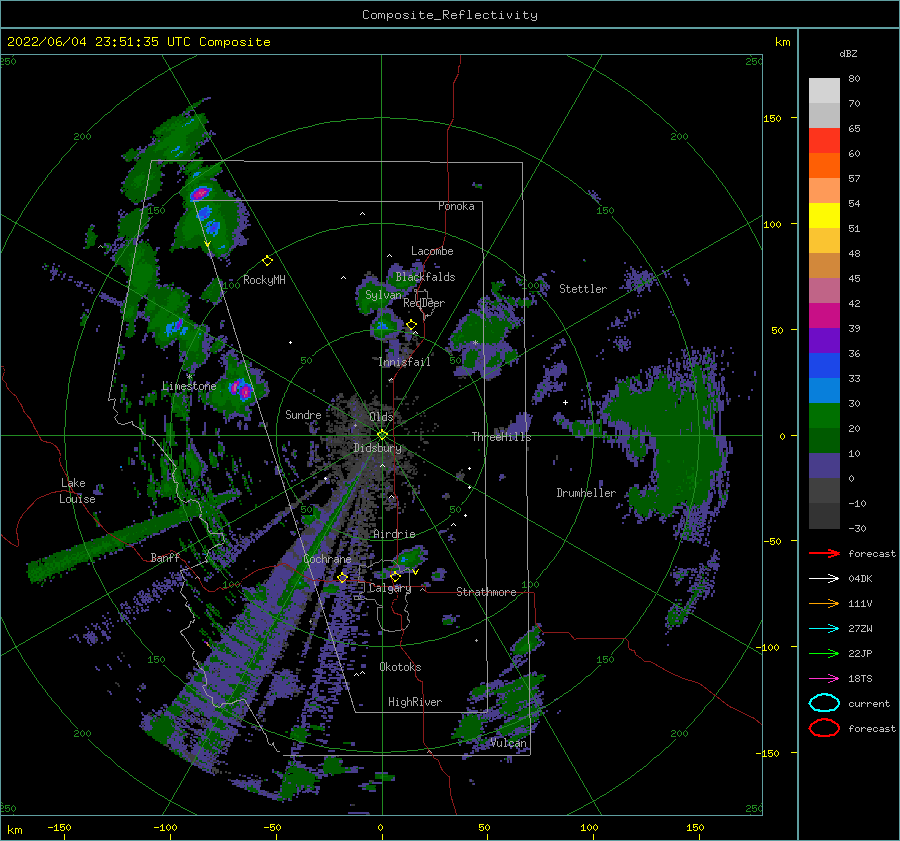The image size is (900, 841).
Task: Click the dBZ legend heading
Action: click(848, 53)
